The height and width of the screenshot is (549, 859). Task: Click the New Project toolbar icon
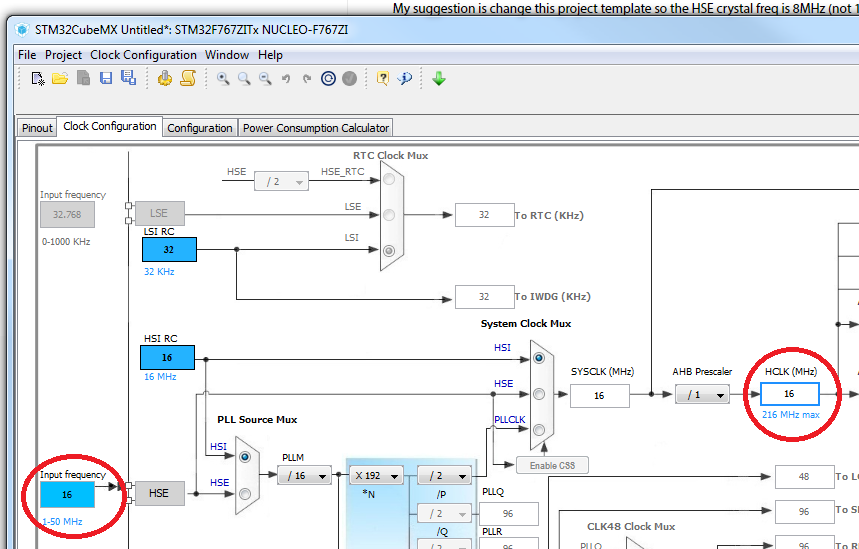37,79
